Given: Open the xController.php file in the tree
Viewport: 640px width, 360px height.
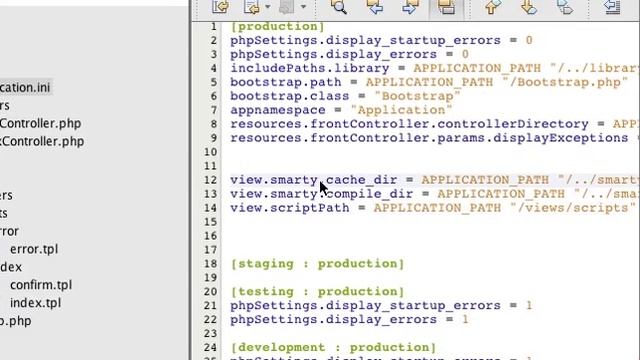Looking at the screenshot, I should (42, 141).
